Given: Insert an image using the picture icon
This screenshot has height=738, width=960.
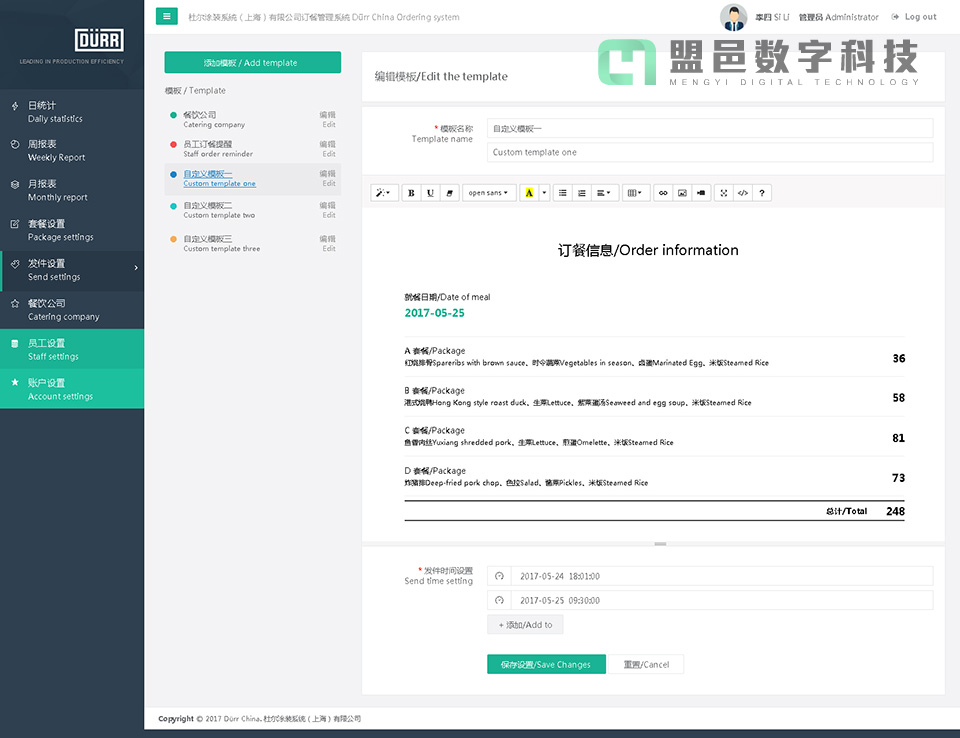Looking at the screenshot, I should click(681, 192).
